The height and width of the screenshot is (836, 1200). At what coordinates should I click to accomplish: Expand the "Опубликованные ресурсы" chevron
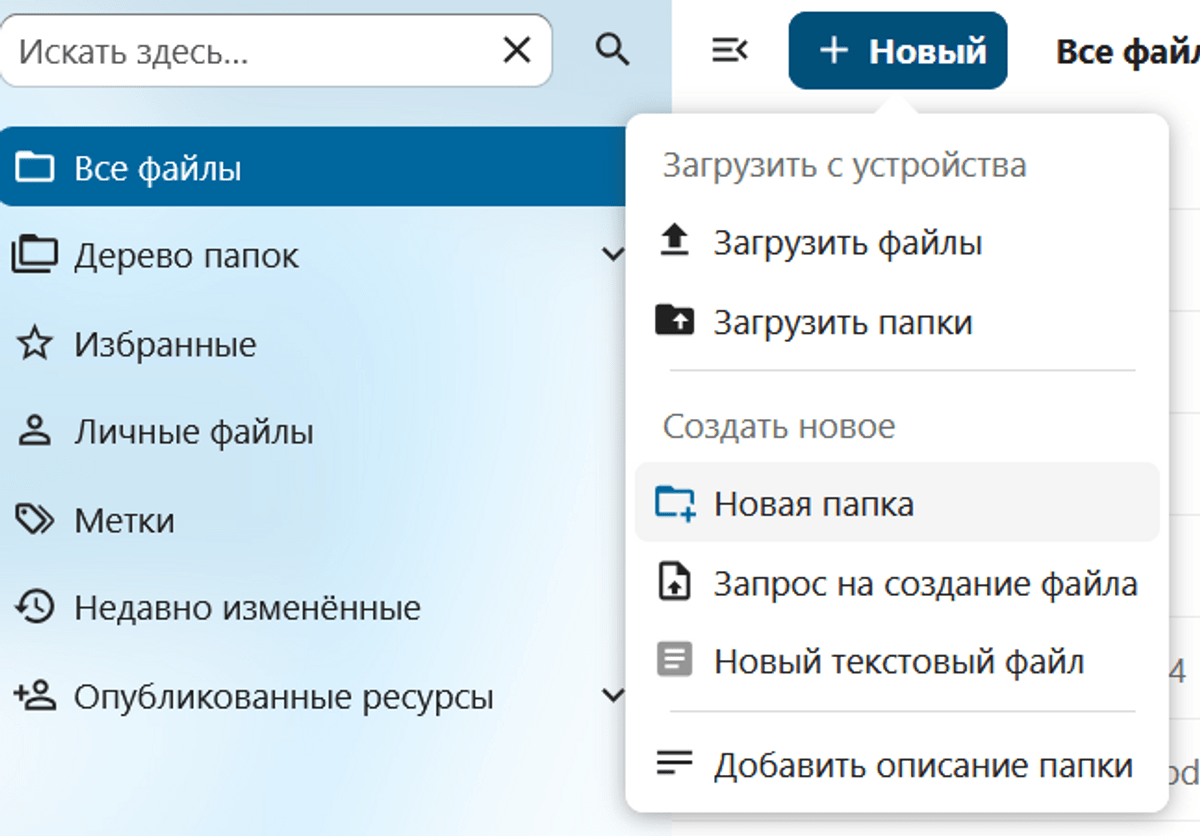[613, 695]
